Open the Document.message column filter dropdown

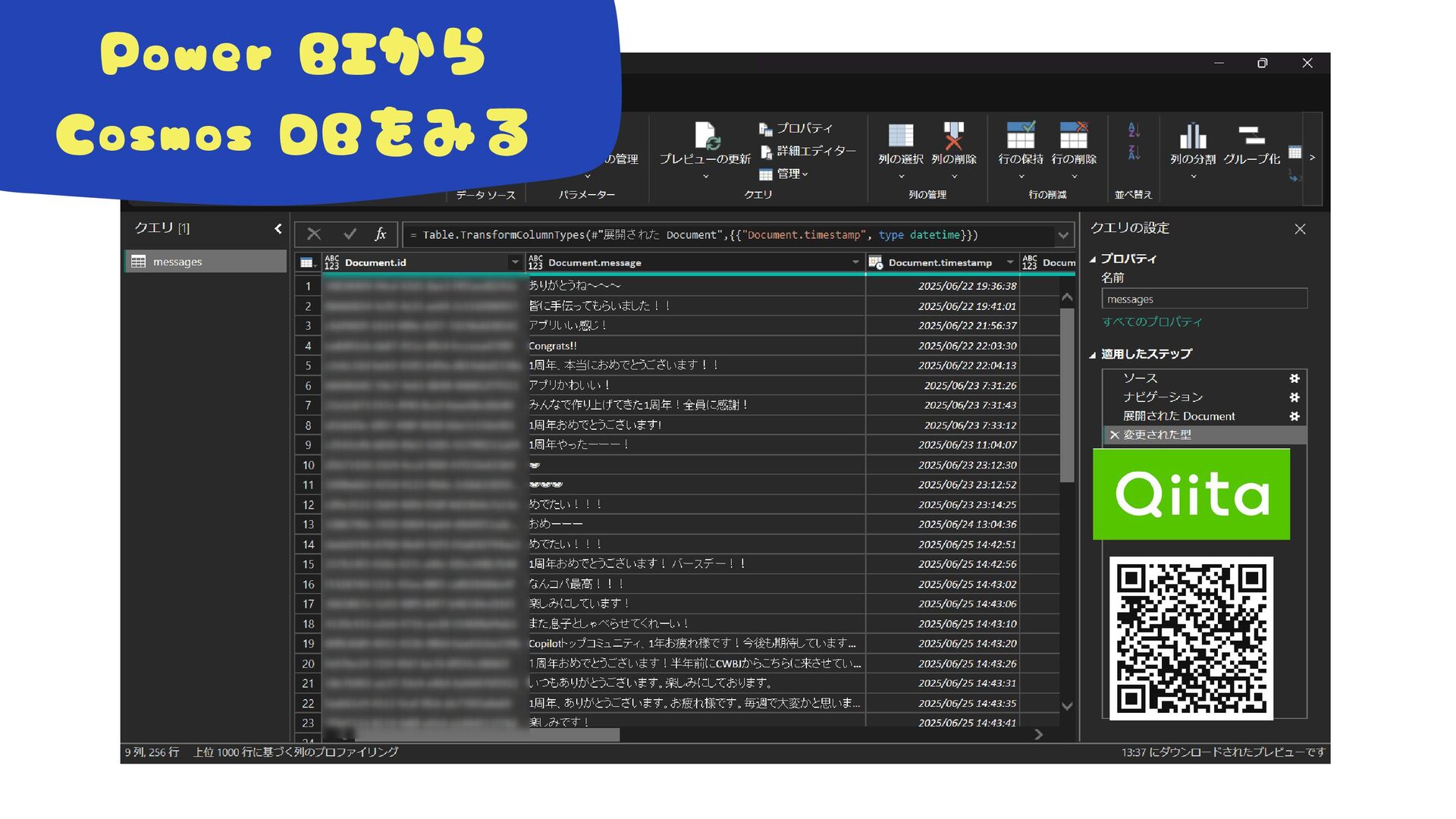coord(855,262)
